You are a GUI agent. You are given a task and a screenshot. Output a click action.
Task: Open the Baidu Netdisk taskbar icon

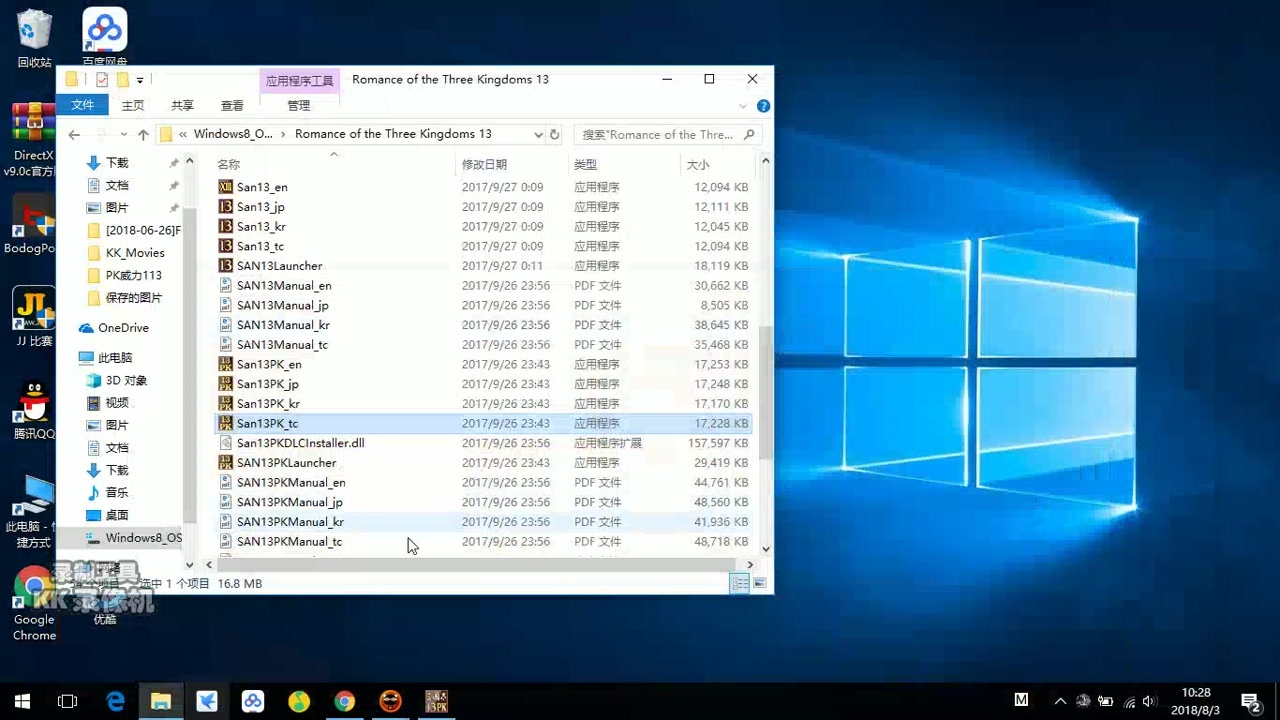253,701
